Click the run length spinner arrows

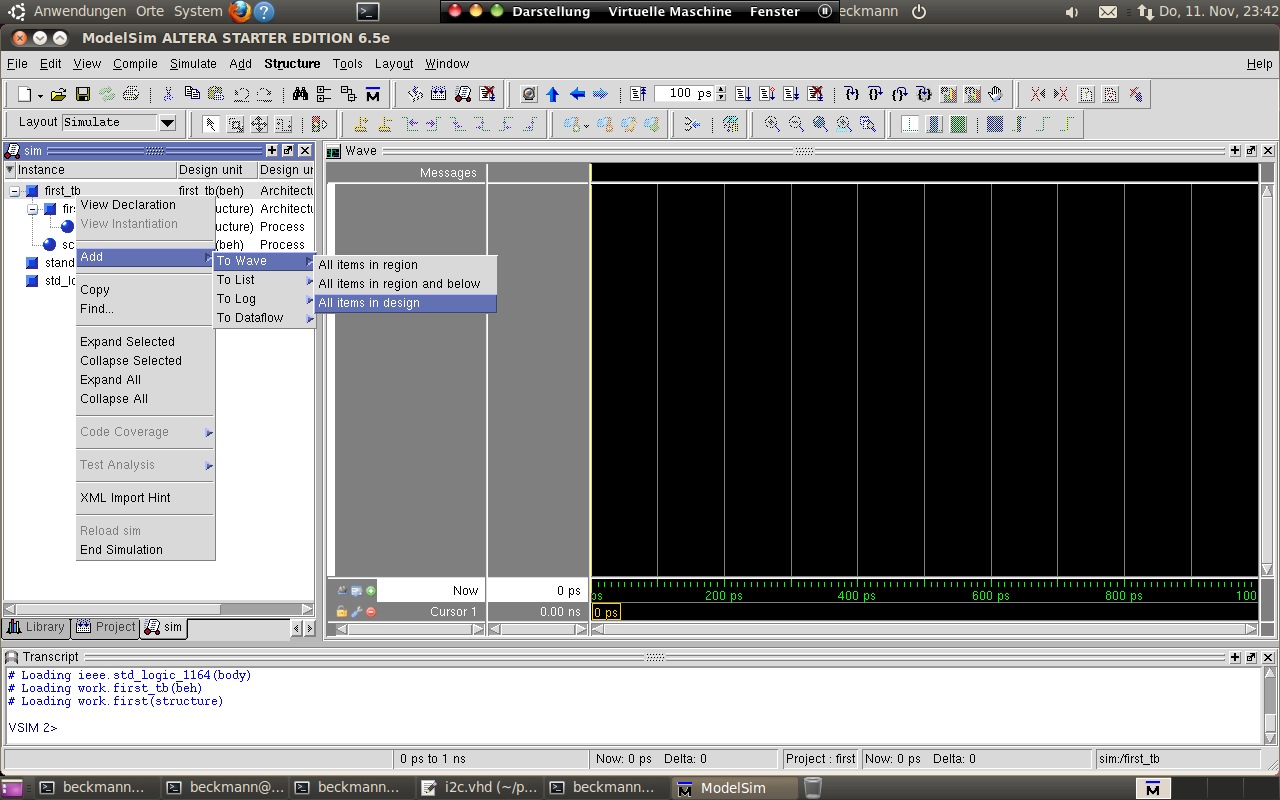pyautogui.click(x=721, y=94)
